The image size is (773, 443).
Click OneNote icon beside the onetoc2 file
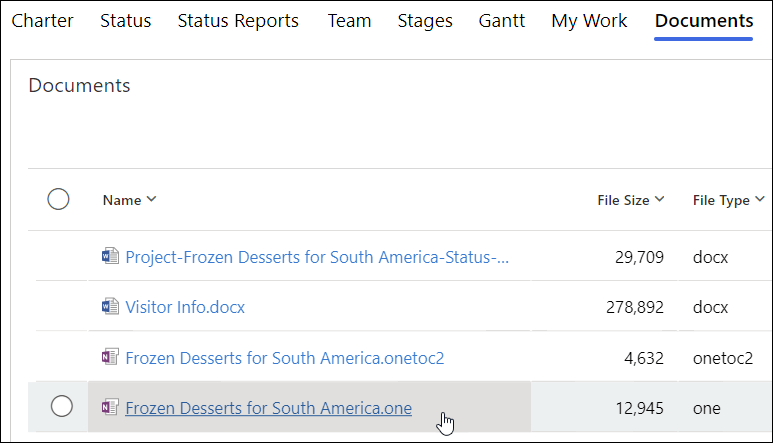coord(111,357)
